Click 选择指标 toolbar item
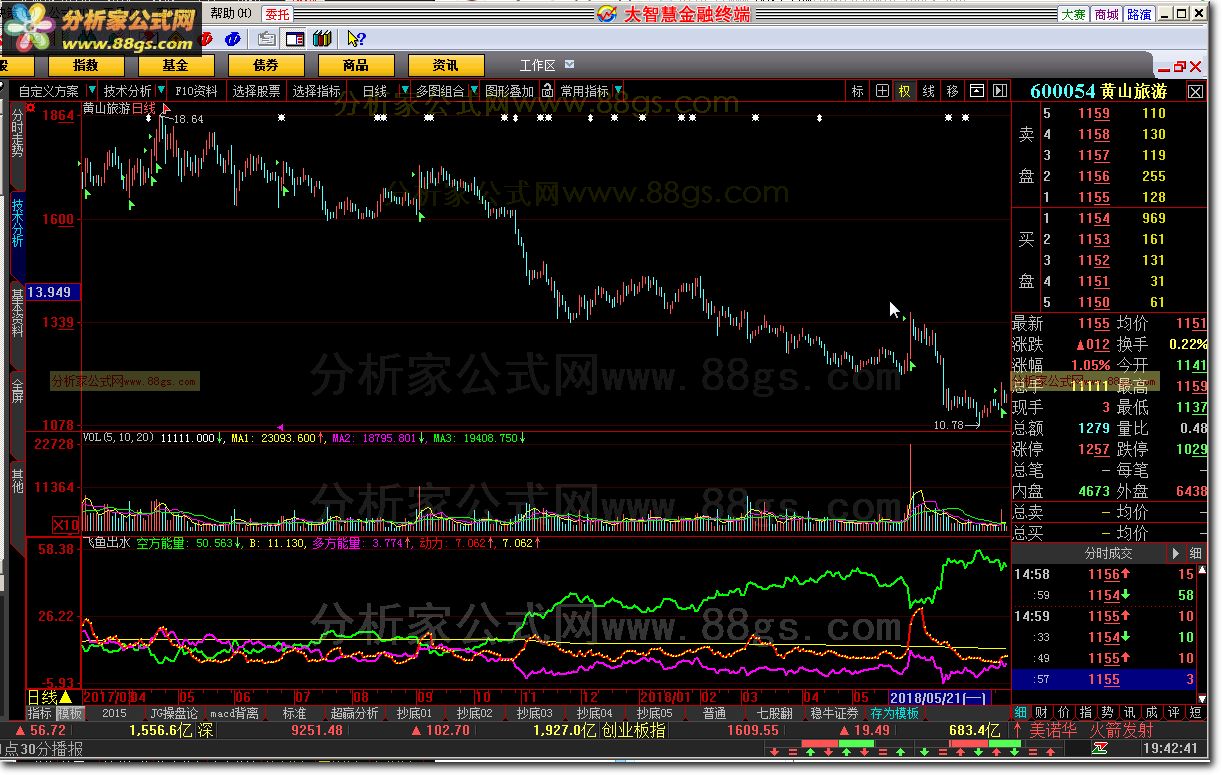This screenshot has height=775, width=1223. [x=317, y=91]
